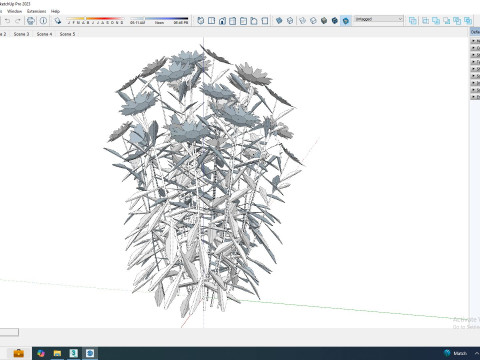480x360 pixels.
Task: Open the Help menu
Action: 55,11
